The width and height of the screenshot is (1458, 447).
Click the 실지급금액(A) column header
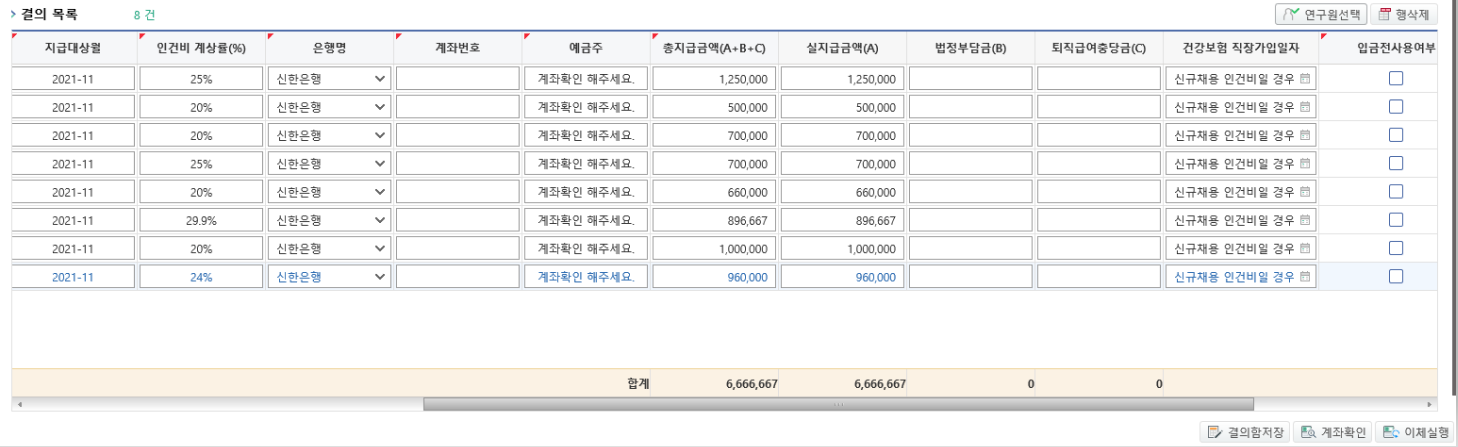pyautogui.click(x=842, y=47)
